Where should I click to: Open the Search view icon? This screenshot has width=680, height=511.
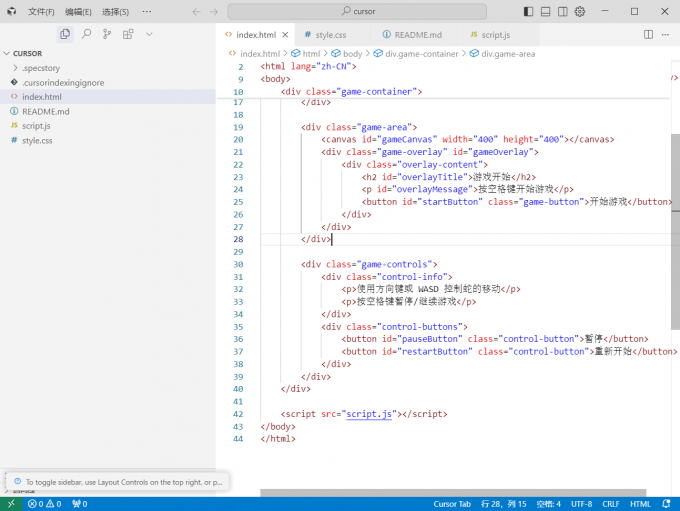[x=86, y=34]
